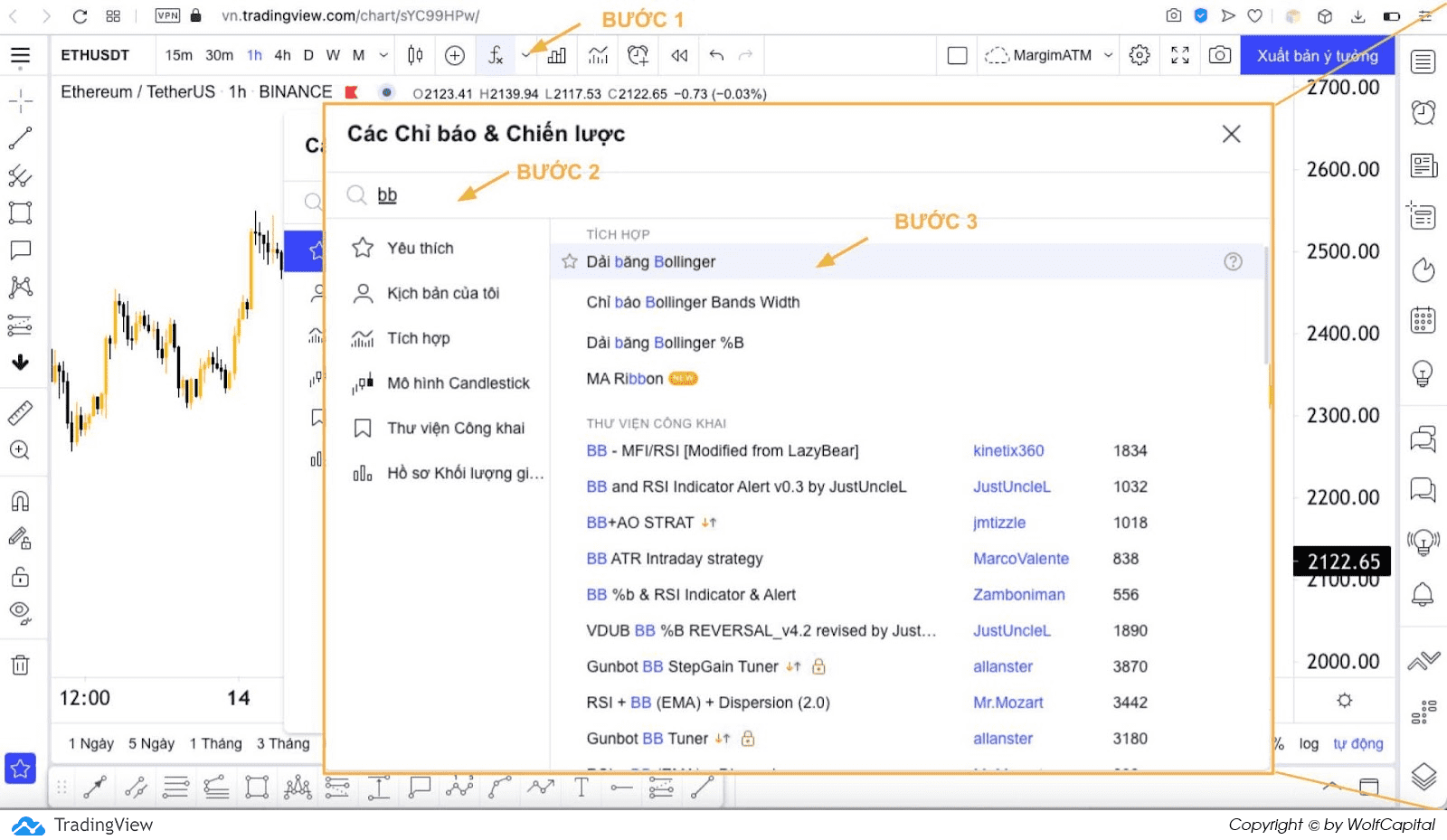1447x840 pixels.
Task: Remove drawings with the trash icon
Action: [x=20, y=665]
